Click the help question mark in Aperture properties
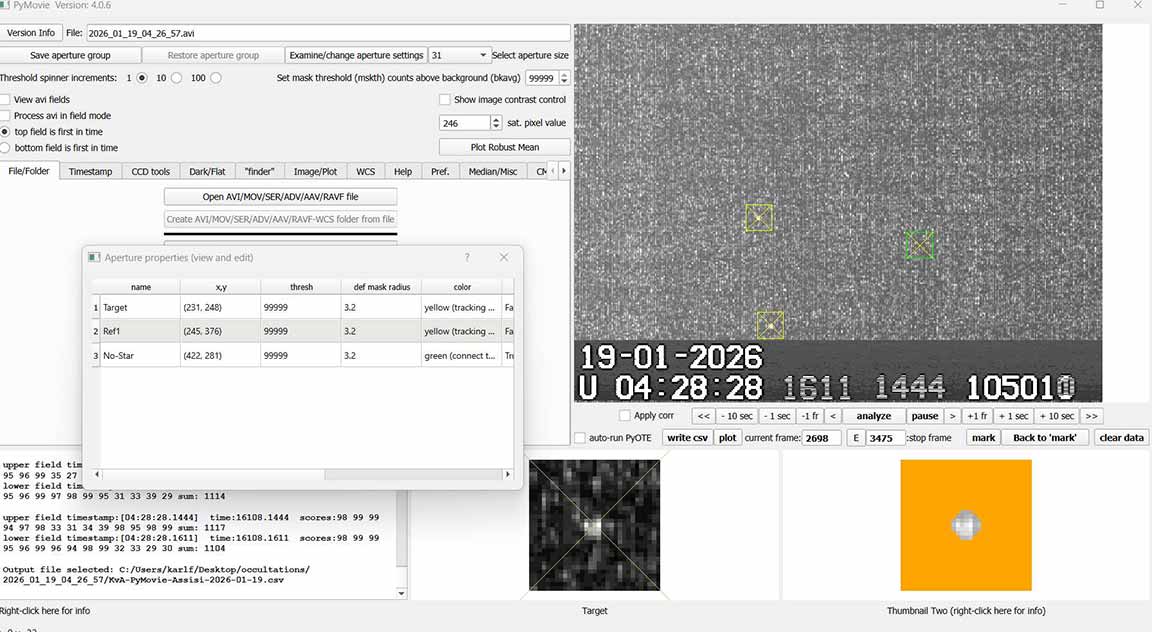This screenshot has height=632, width=1152. click(x=467, y=257)
